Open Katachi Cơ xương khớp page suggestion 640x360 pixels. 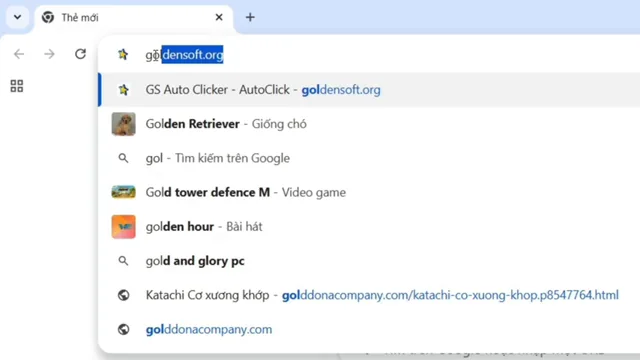coord(369,295)
